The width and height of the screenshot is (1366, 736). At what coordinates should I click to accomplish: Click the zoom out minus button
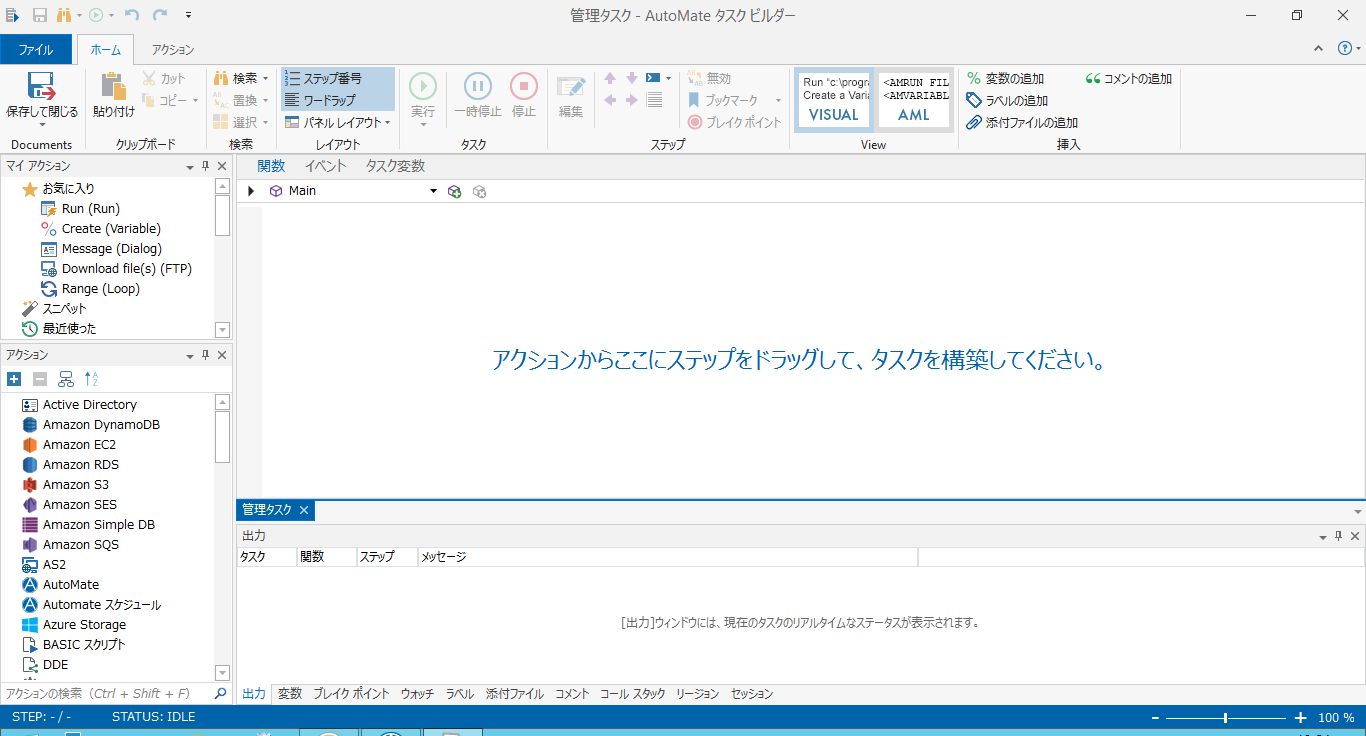click(1155, 717)
